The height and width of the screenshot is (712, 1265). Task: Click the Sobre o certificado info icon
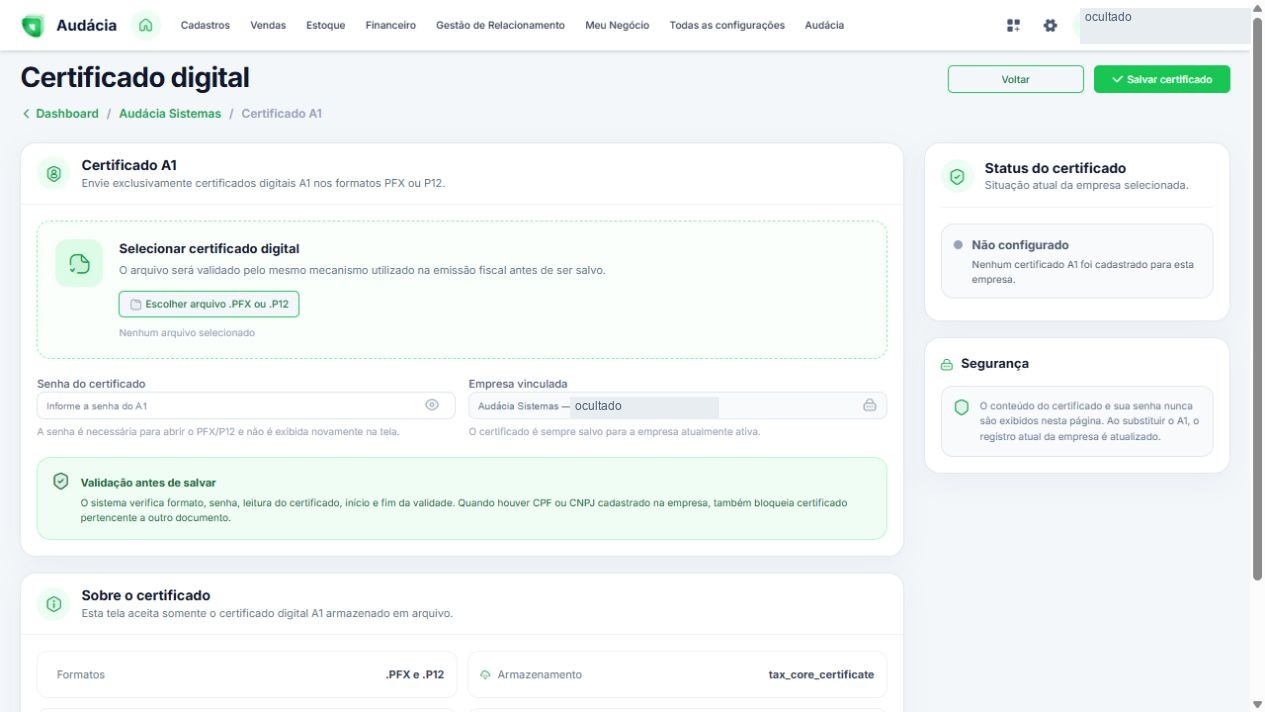(x=54, y=603)
